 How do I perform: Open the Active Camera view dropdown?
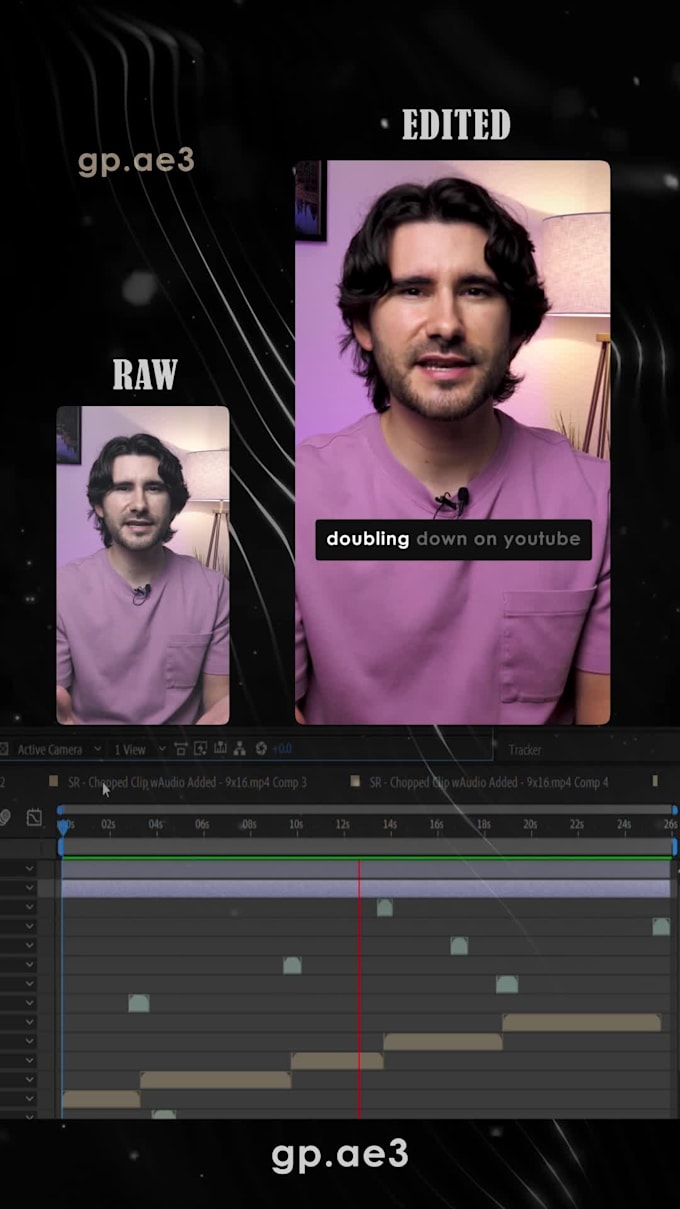tap(58, 749)
